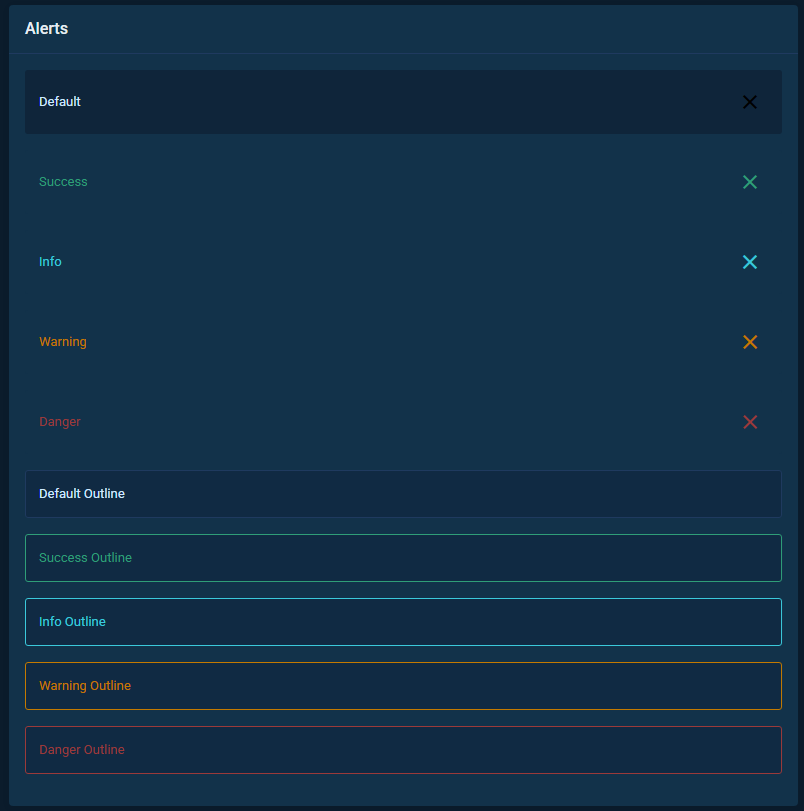Select the 'Warning' alert text
This screenshot has width=804, height=811.
(x=63, y=342)
